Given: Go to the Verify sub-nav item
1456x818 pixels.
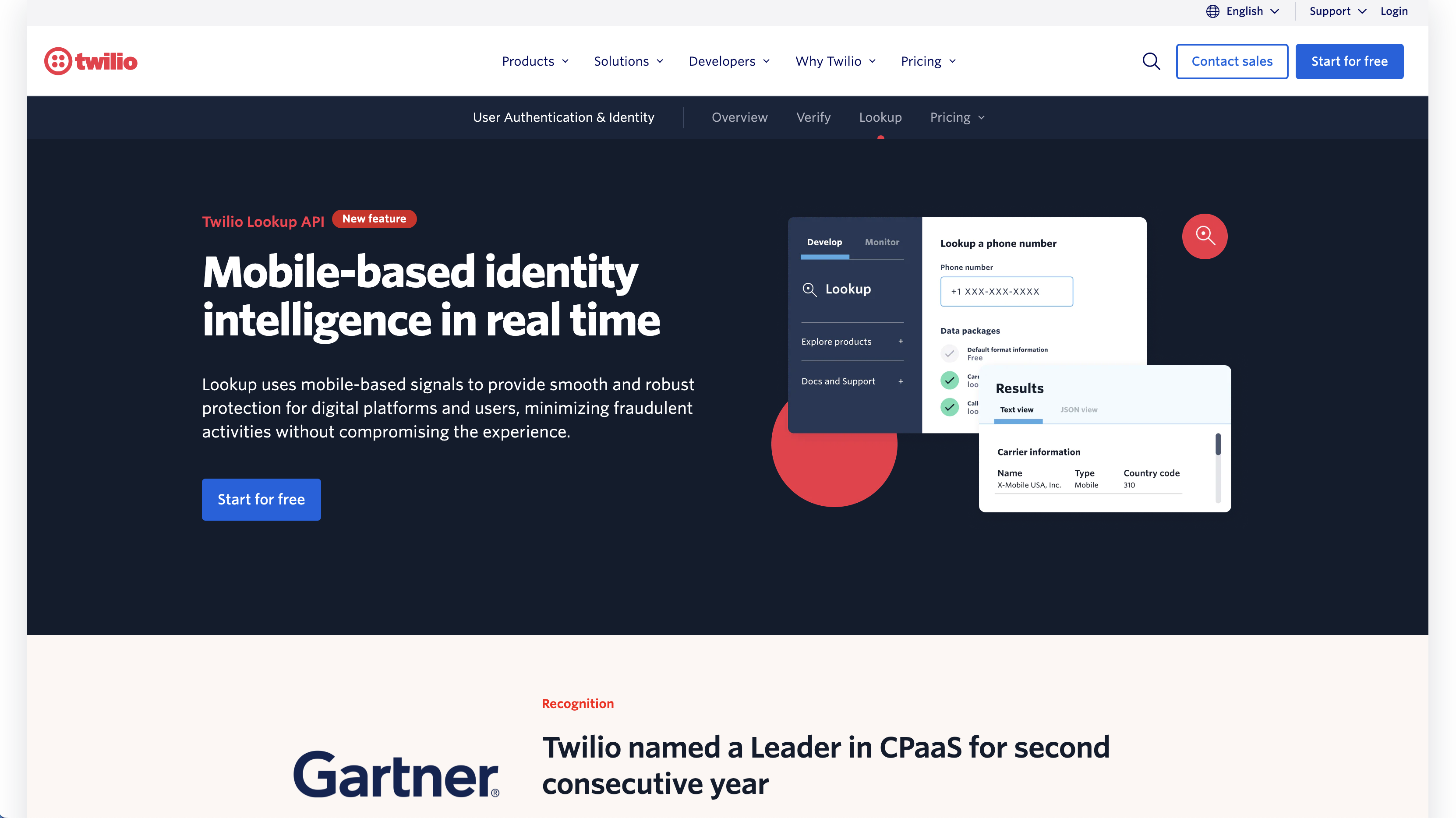Looking at the screenshot, I should pyautogui.click(x=813, y=117).
